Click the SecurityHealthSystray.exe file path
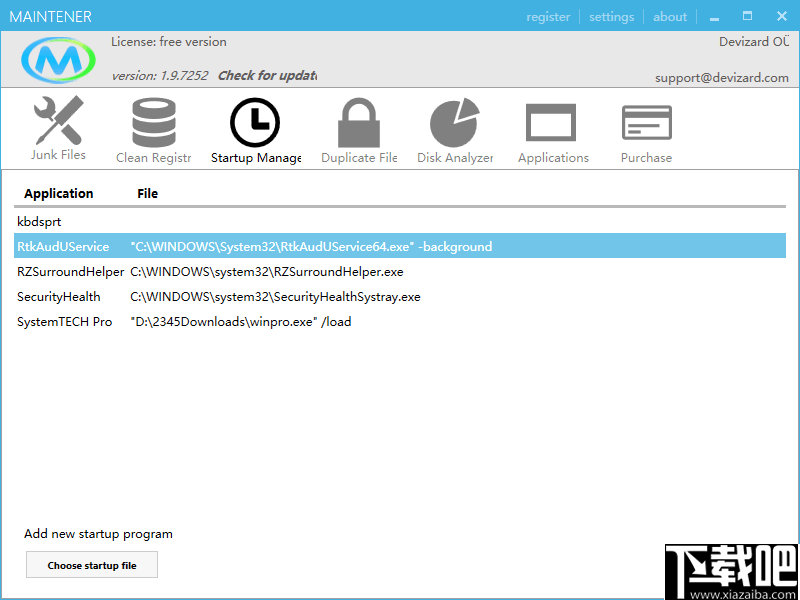Viewport: 800px width, 600px height. [x=276, y=297]
